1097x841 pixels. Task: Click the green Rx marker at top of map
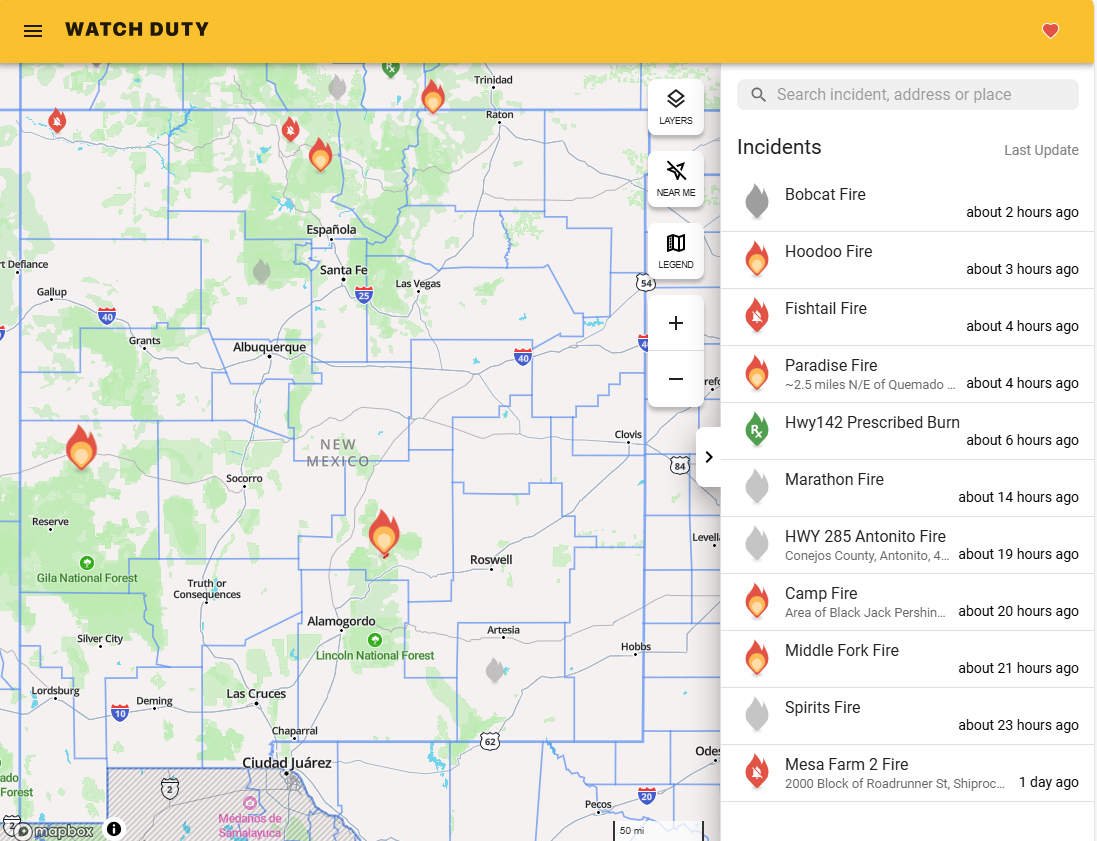coord(391,68)
